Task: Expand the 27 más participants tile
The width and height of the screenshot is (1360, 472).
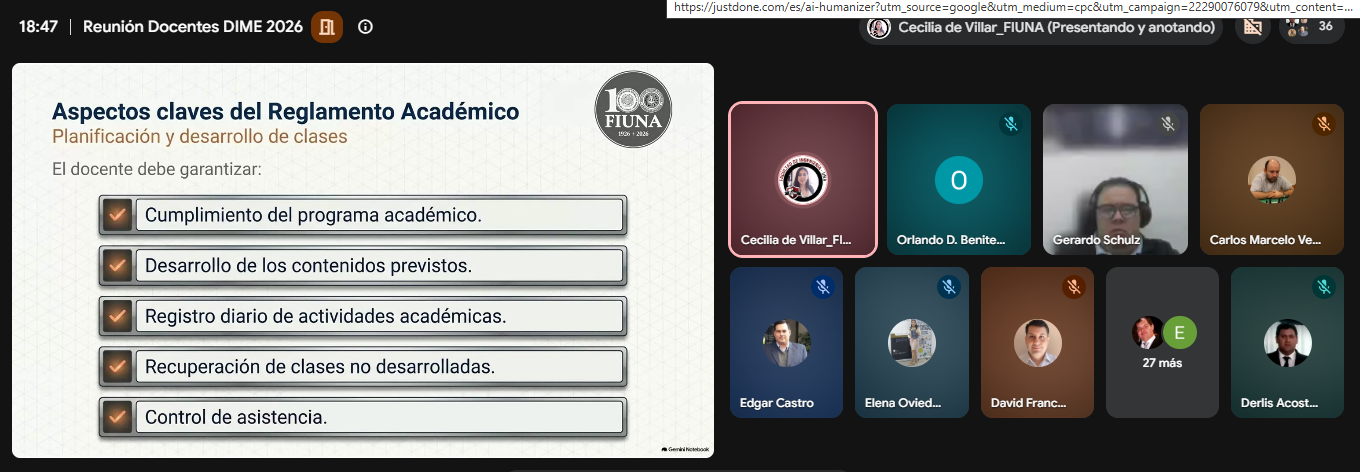Action: 1162,342
